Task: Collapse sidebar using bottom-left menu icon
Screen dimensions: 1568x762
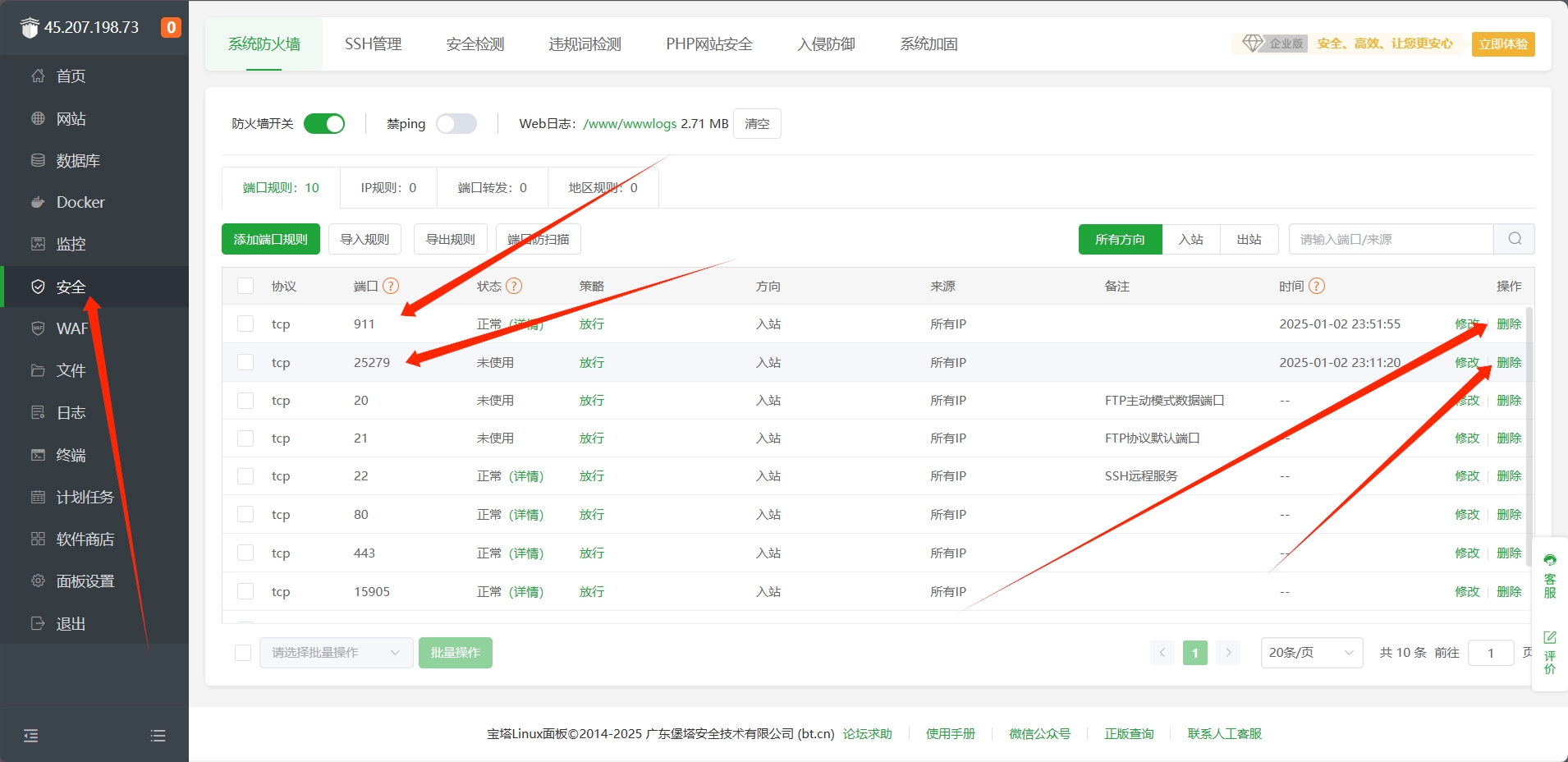Action: click(x=31, y=736)
